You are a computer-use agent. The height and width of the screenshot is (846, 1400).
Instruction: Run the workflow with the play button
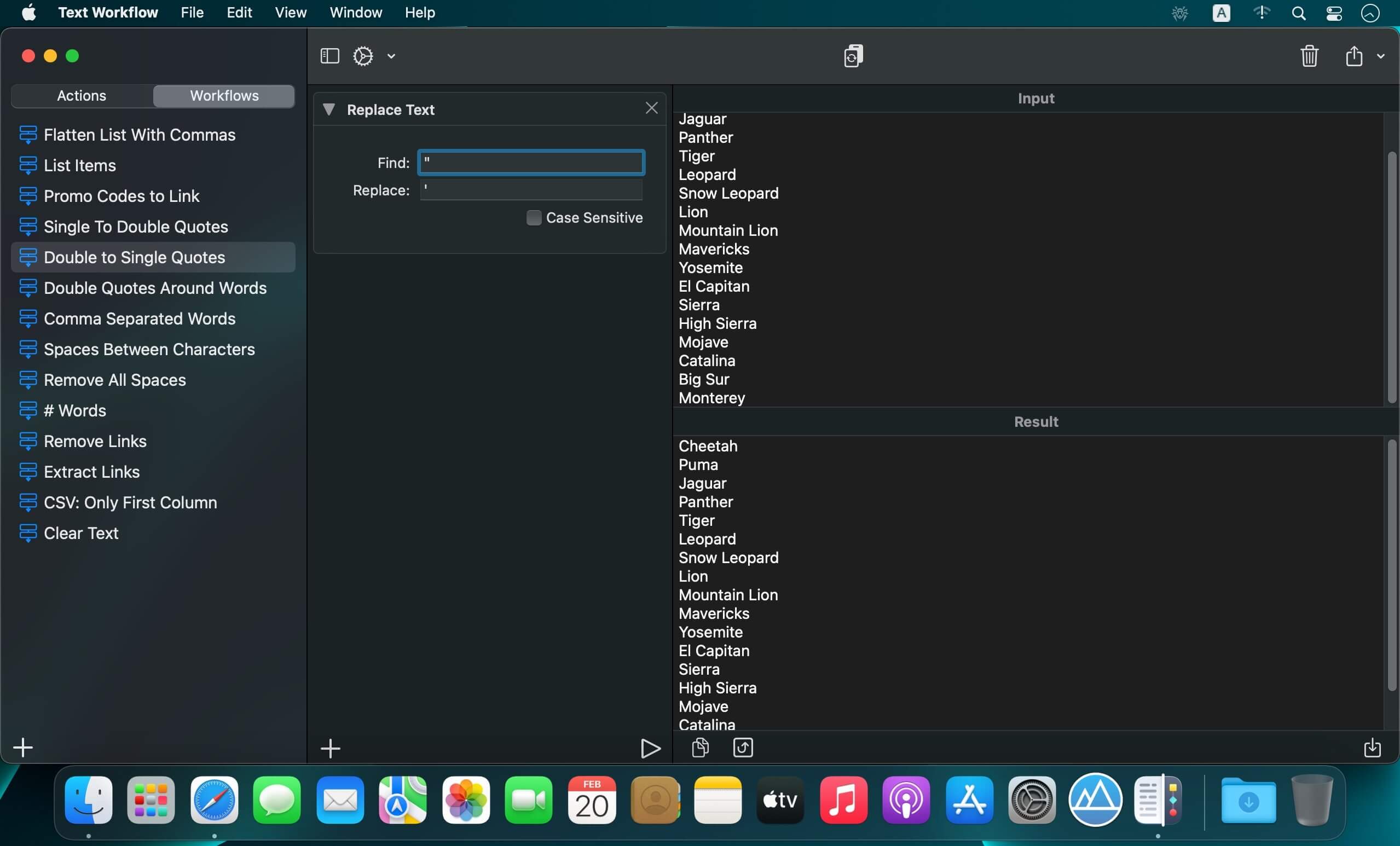click(650, 748)
